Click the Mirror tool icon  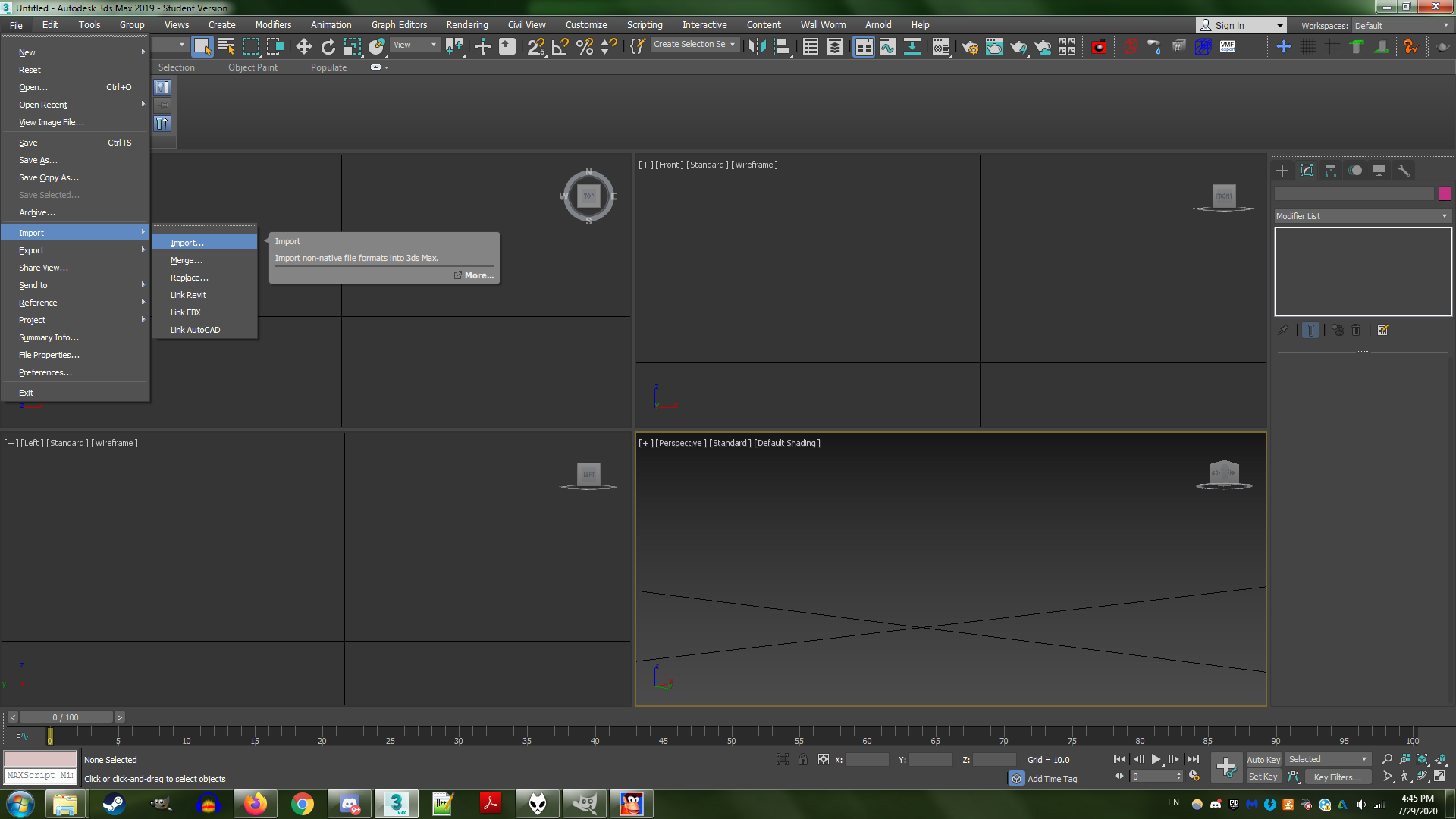[757, 46]
